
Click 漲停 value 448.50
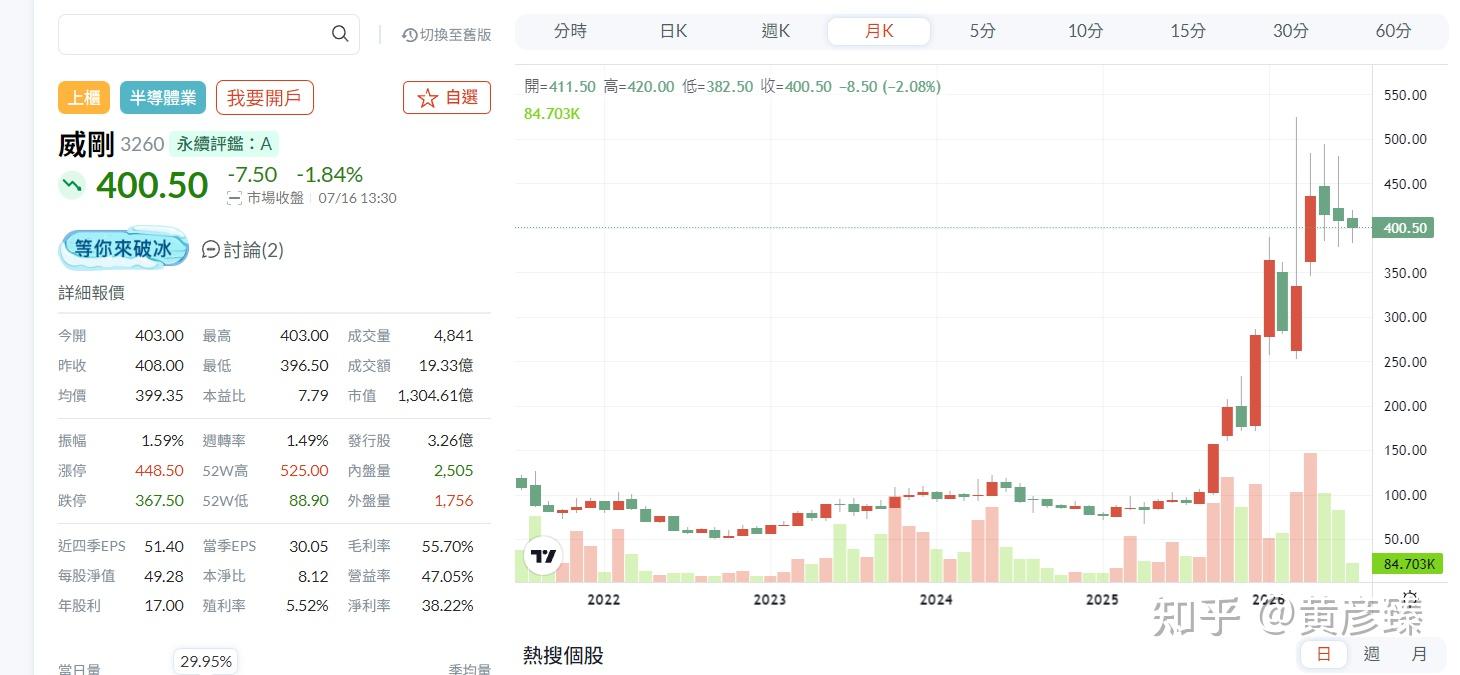(159, 470)
